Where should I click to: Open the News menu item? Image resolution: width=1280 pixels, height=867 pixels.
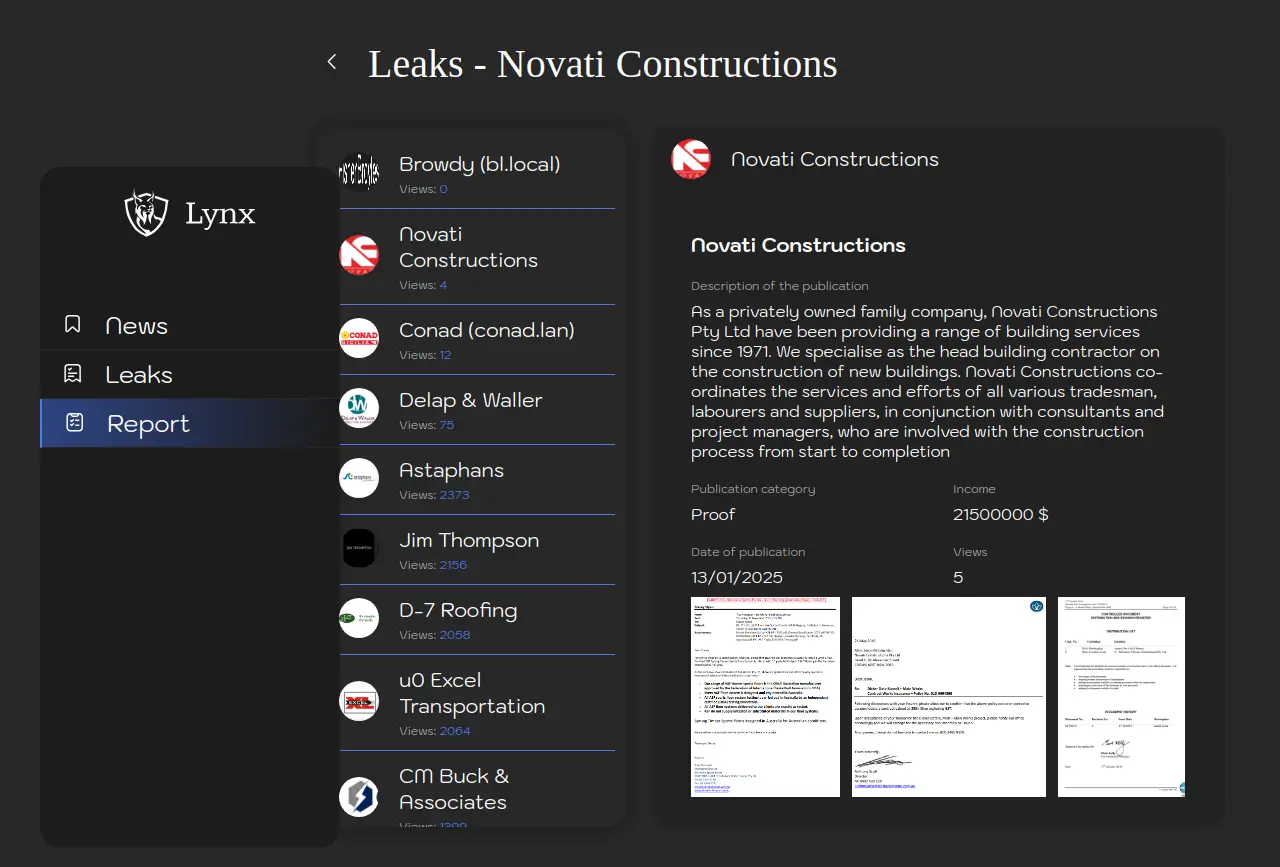click(137, 326)
